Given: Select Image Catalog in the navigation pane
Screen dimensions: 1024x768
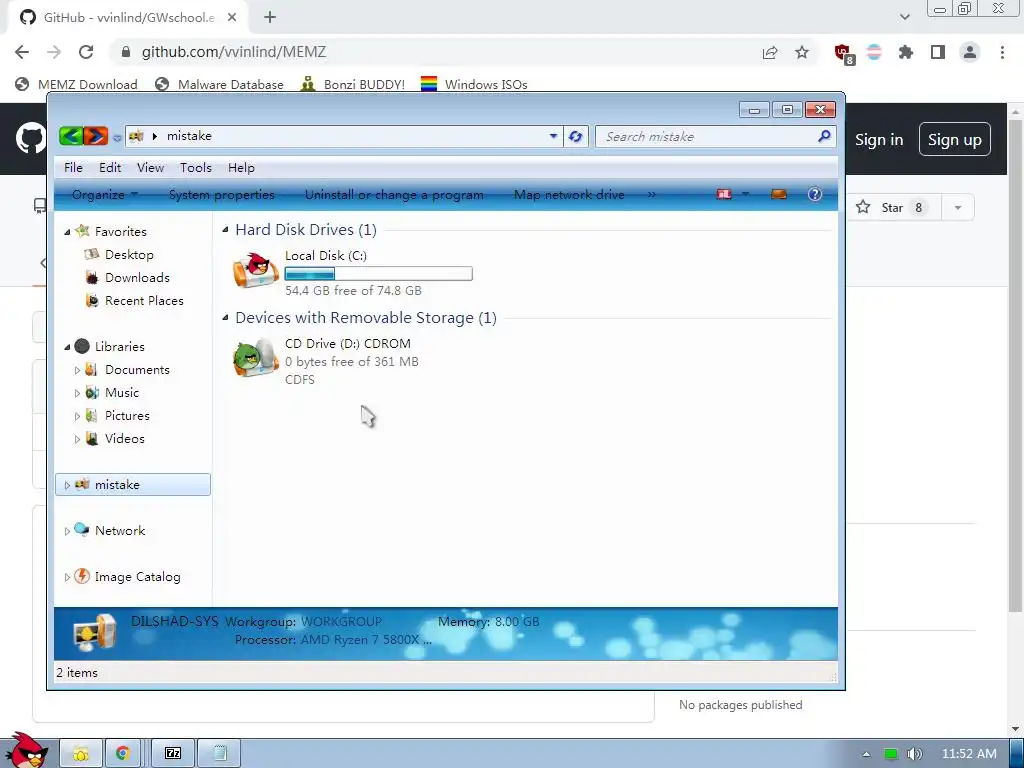Looking at the screenshot, I should click(137, 577).
